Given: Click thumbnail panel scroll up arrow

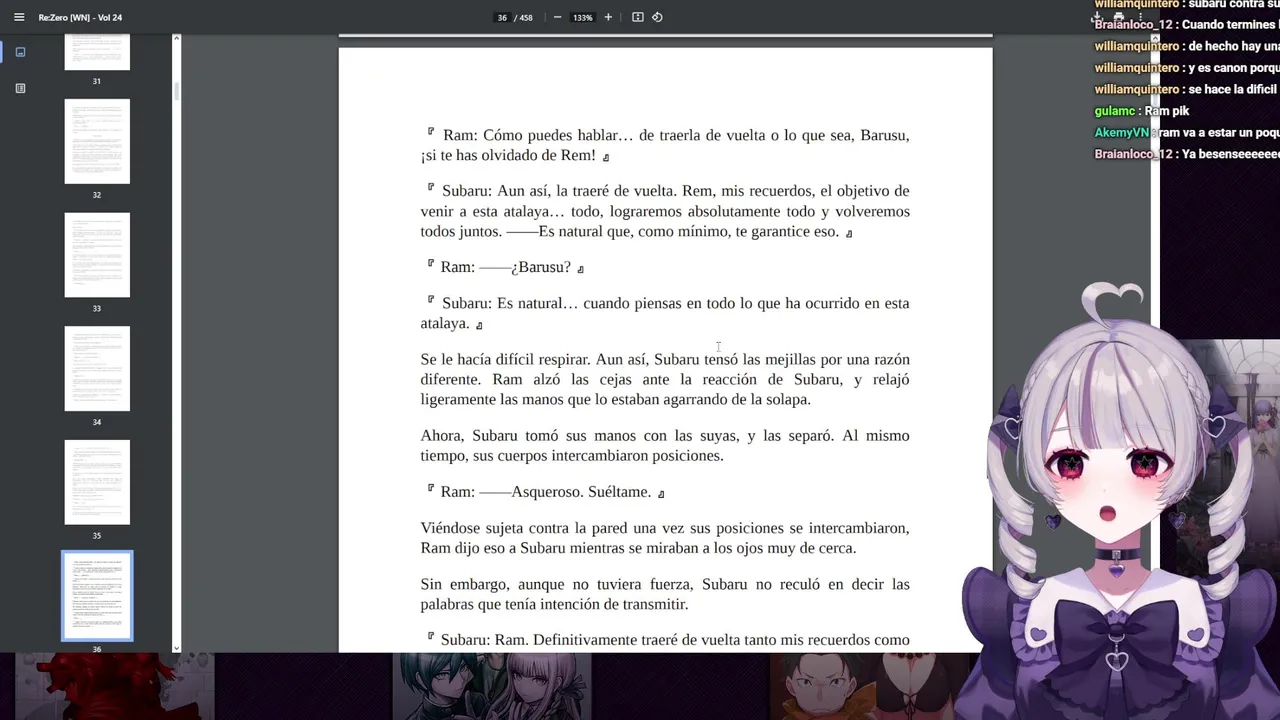Looking at the screenshot, I should [176, 38].
